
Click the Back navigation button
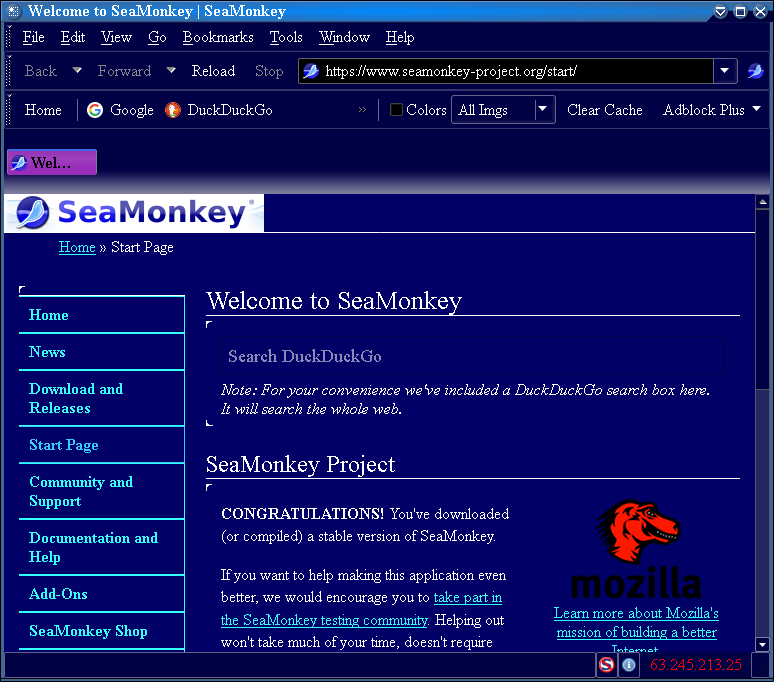point(41,71)
